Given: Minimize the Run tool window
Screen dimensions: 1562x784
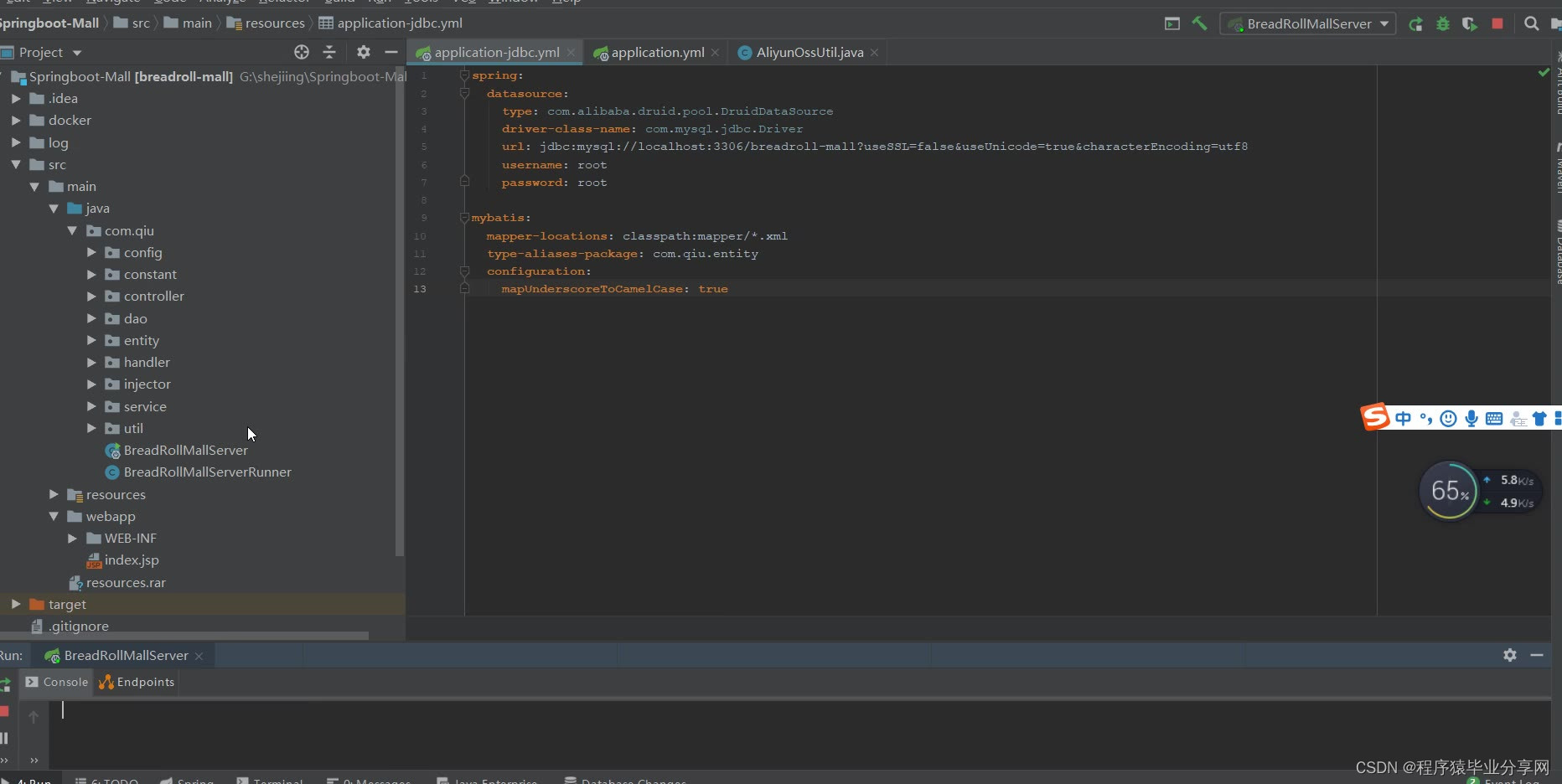Looking at the screenshot, I should pyautogui.click(x=1537, y=655).
